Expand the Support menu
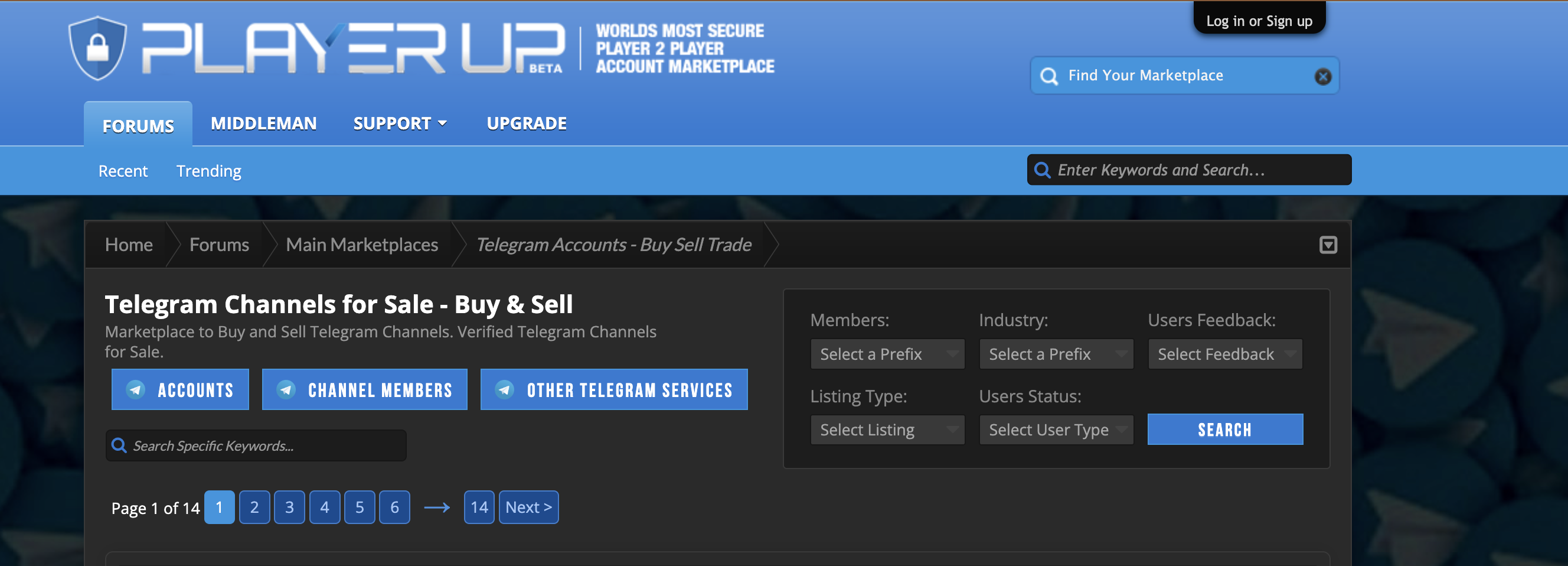1568x566 pixels. [400, 123]
